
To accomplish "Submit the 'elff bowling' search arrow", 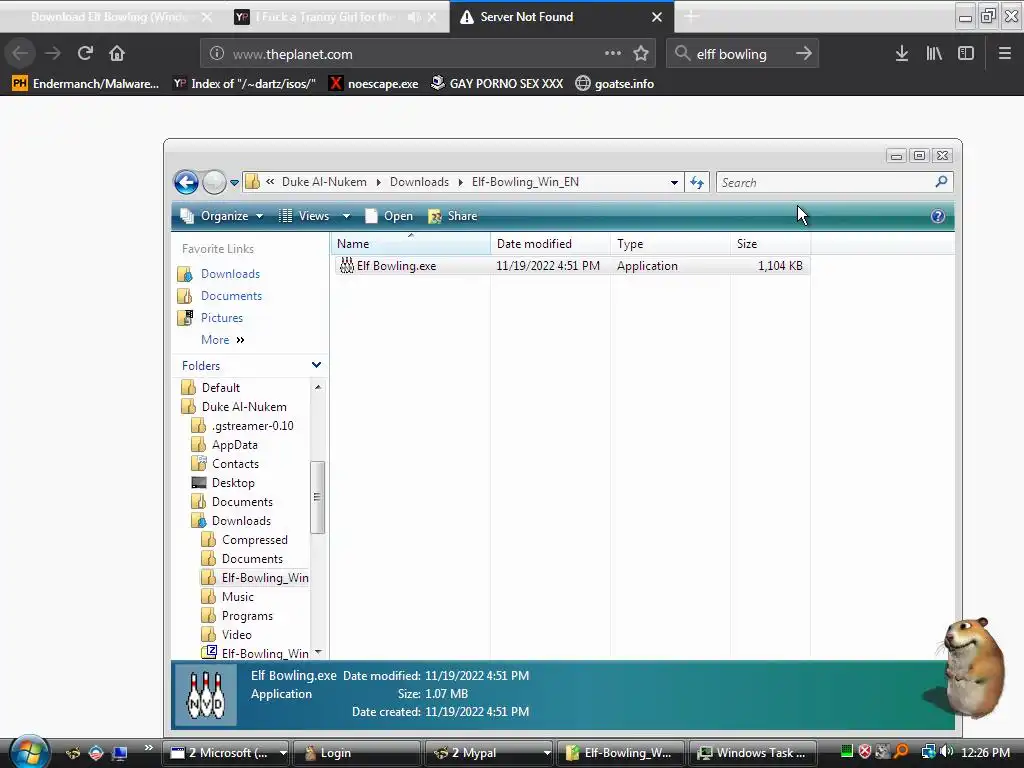I will click(x=803, y=54).
